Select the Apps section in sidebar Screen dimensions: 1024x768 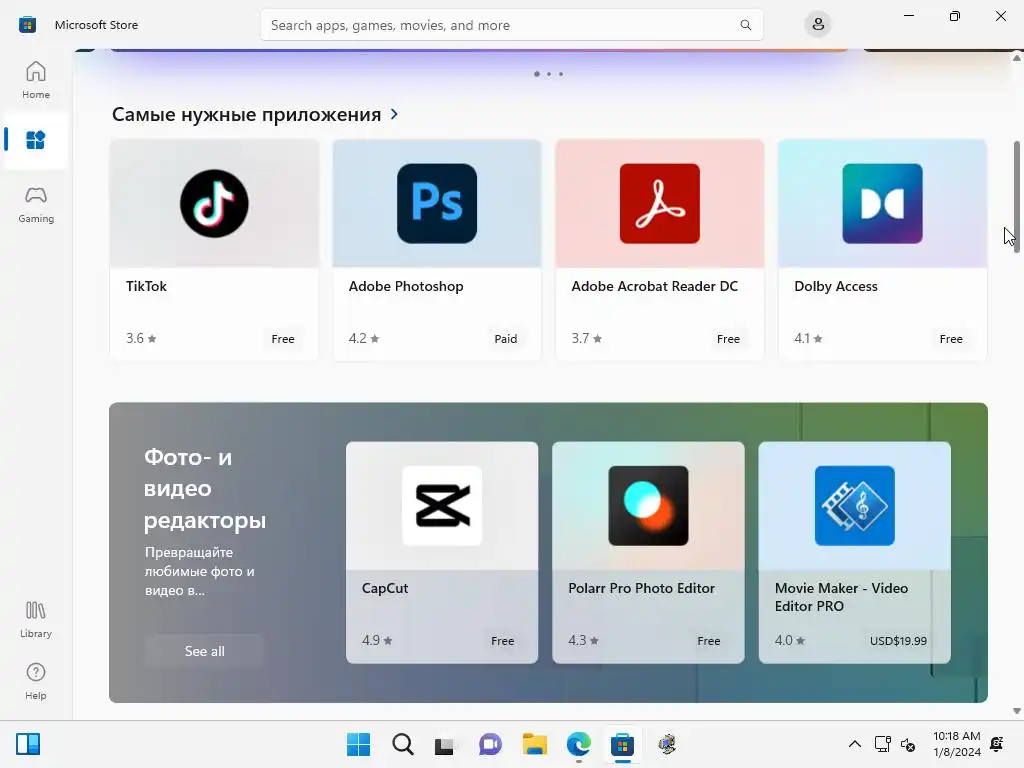point(36,140)
